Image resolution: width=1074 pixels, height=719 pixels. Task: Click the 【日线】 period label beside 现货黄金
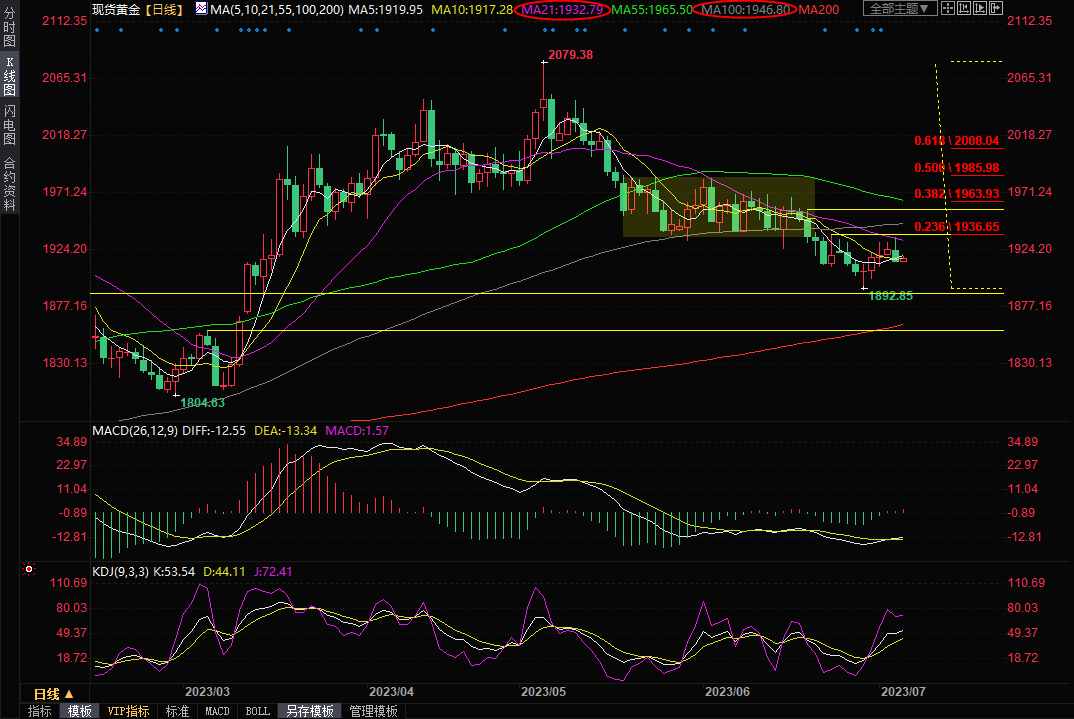tap(163, 9)
